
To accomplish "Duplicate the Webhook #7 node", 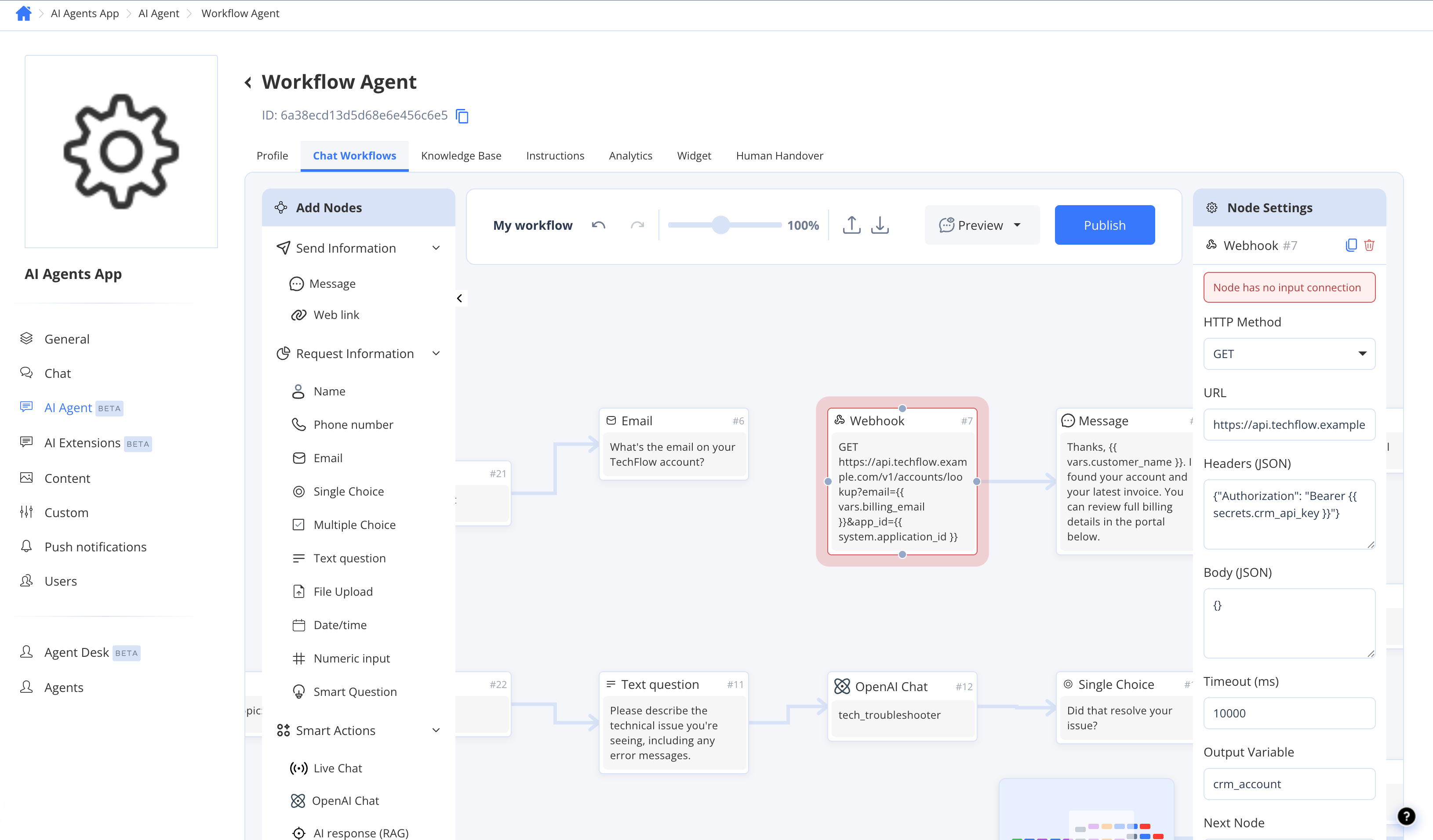I will 1351,245.
